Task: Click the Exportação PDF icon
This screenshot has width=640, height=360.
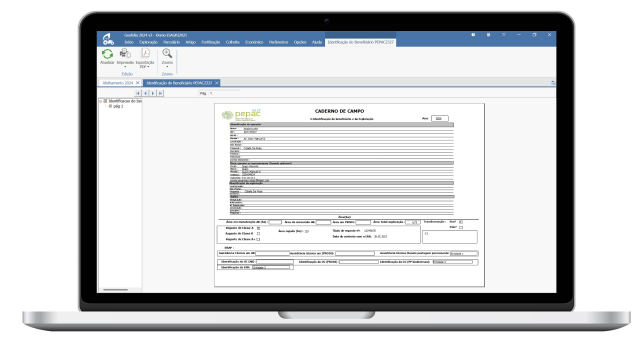Action: click(146, 53)
